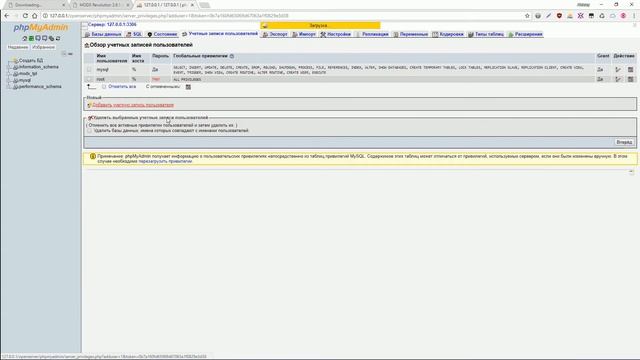Bookmark page with star icon in address bar

pyautogui.click(x=527, y=16)
